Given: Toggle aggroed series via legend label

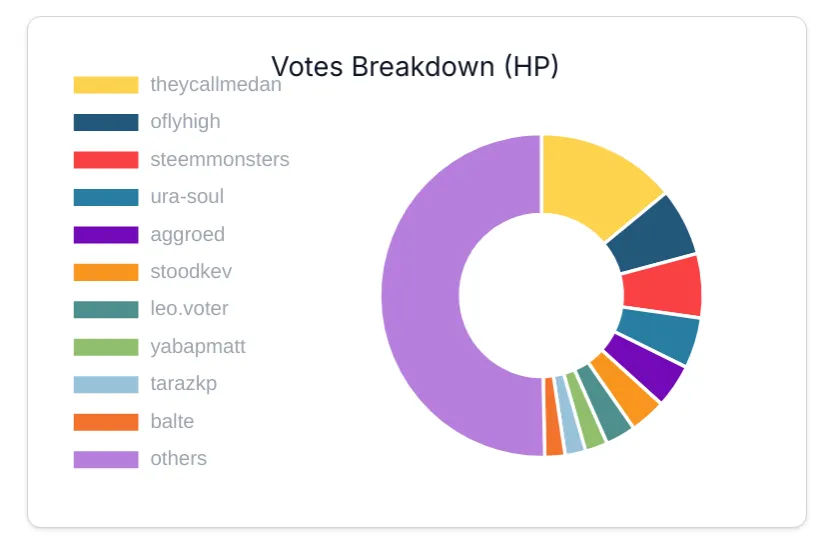Looking at the screenshot, I should [x=187, y=234].
